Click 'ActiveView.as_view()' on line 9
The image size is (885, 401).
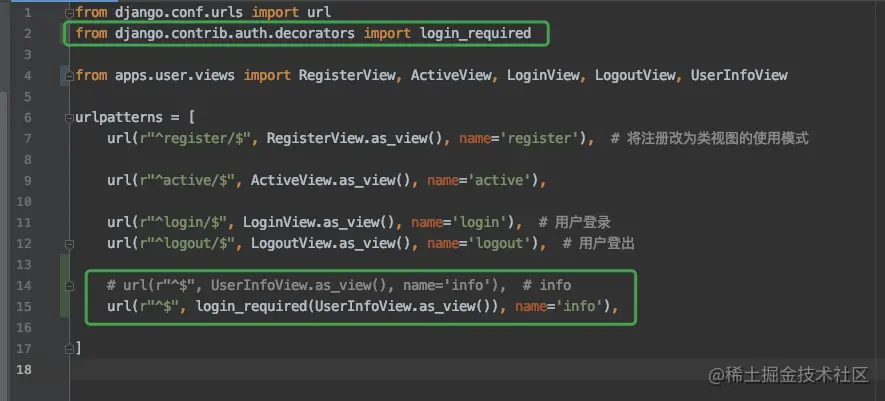331,181
